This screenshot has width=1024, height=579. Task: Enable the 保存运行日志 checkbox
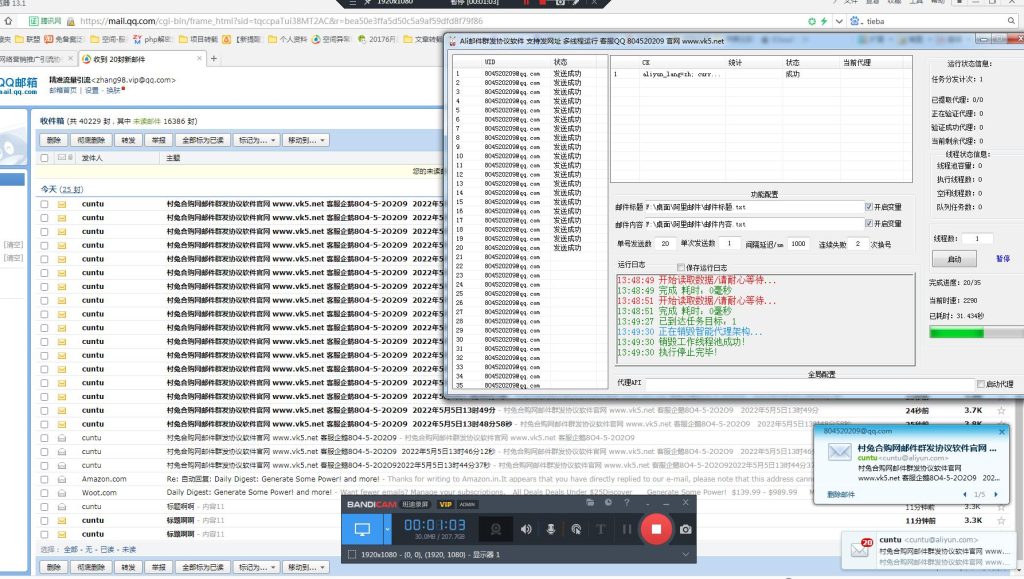[680, 266]
